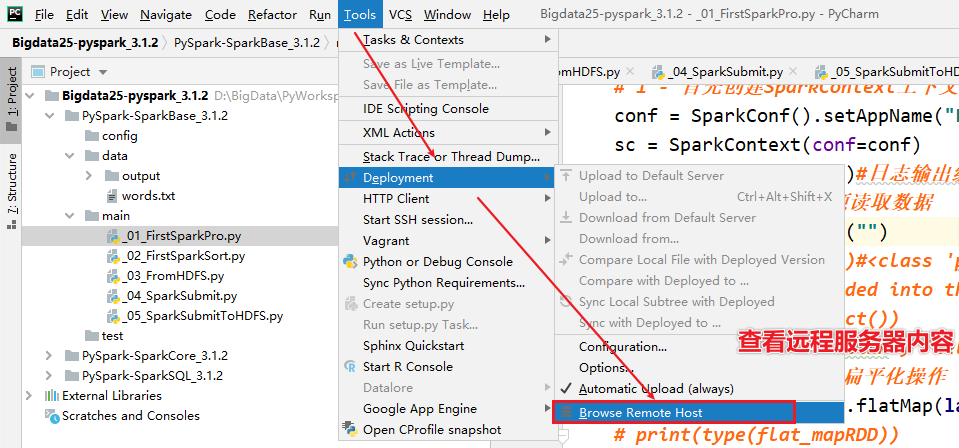This screenshot has width=959, height=448.
Task: Select Scratches and Consoles node
Action: 123,416
